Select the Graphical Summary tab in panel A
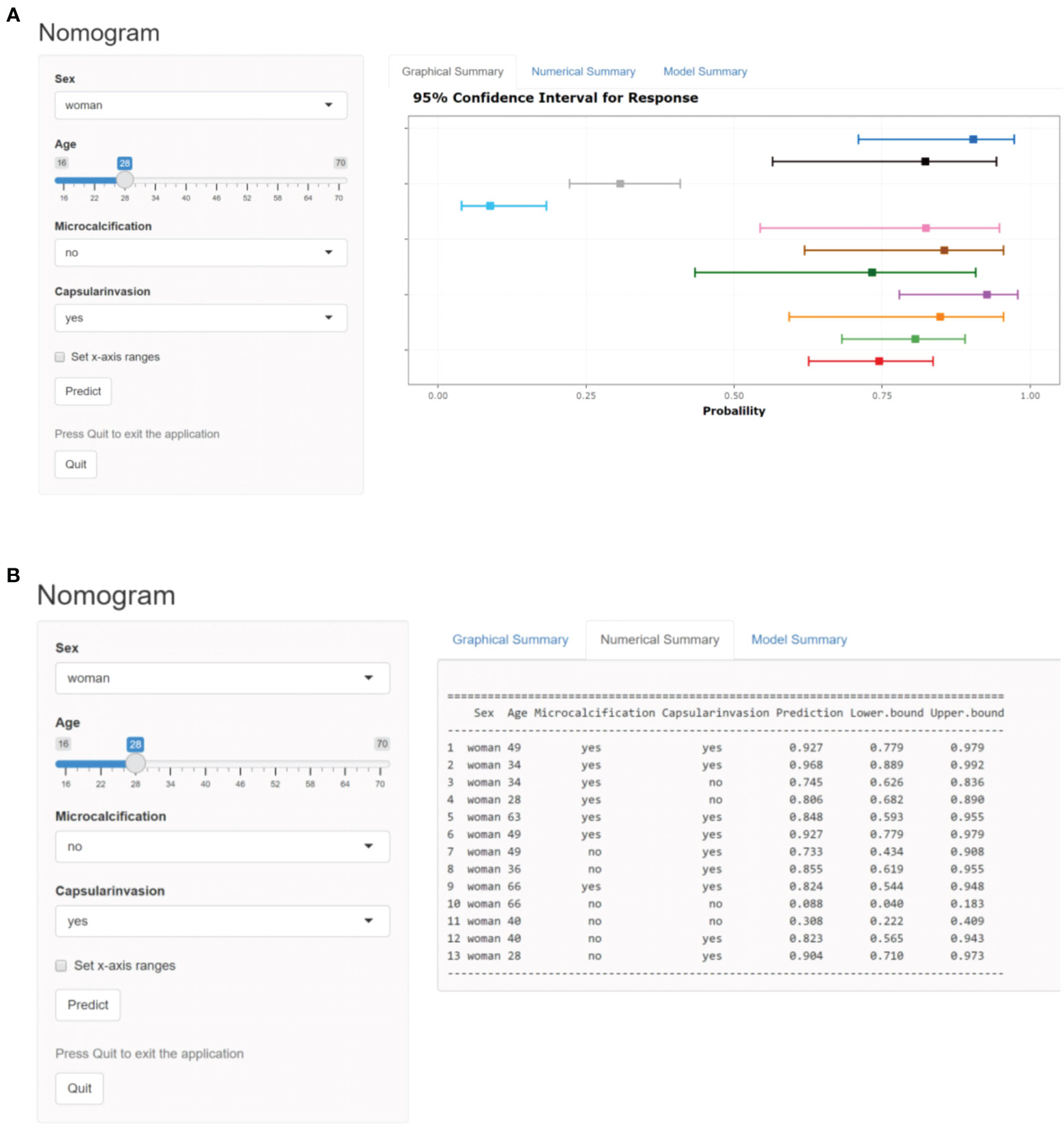Screen dimensions: 1064x1132 tap(452, 72)
